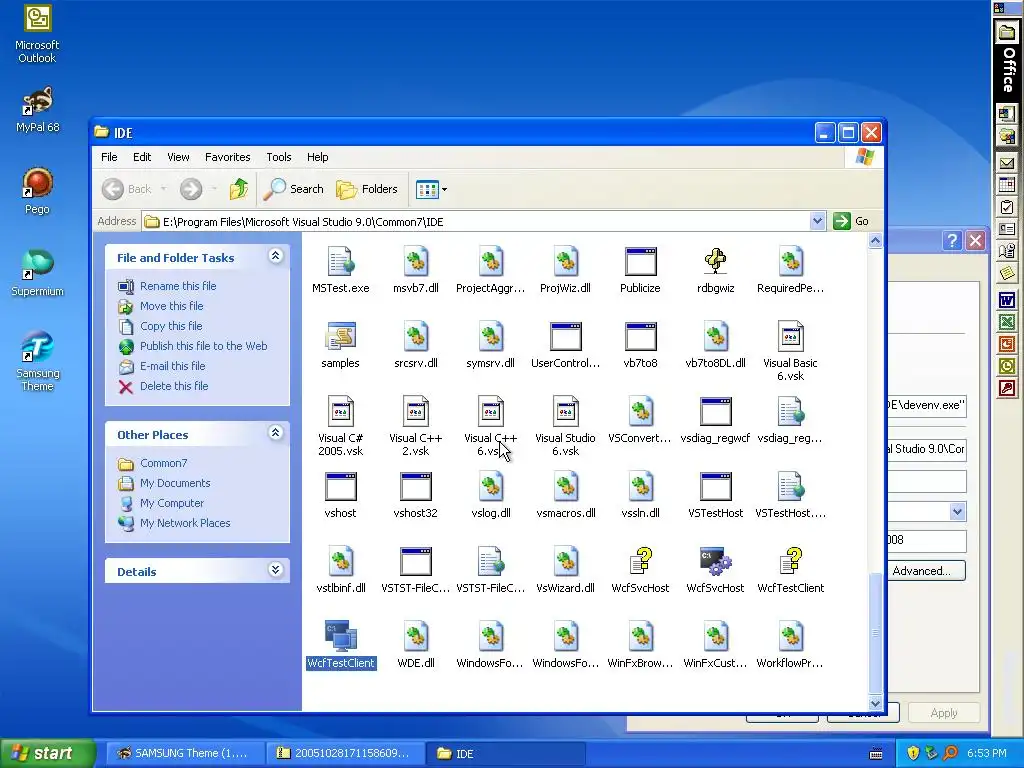
Task: Select the msvb7.dll file
Action: click(415, 262)
